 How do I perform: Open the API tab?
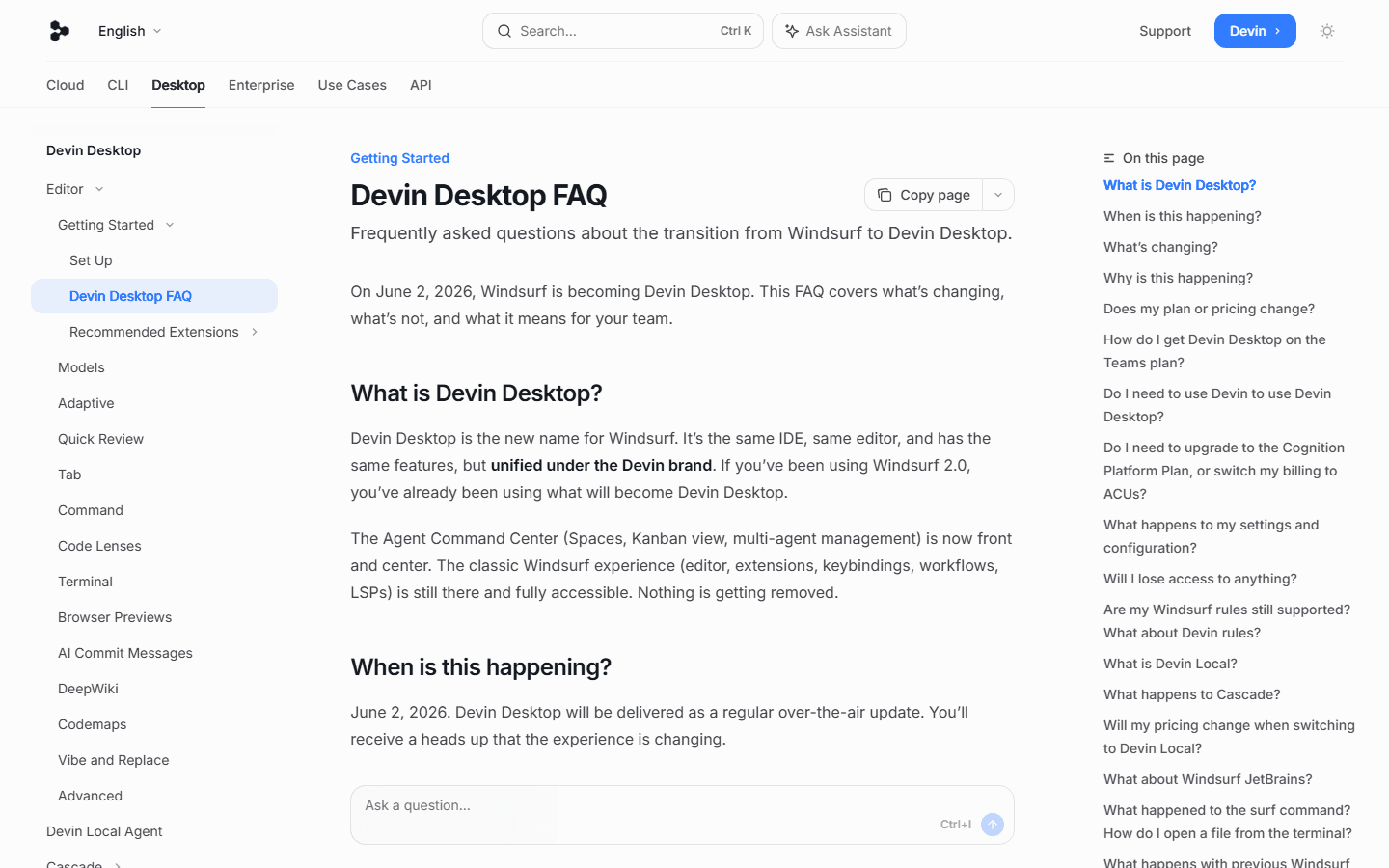coord(421,85)
